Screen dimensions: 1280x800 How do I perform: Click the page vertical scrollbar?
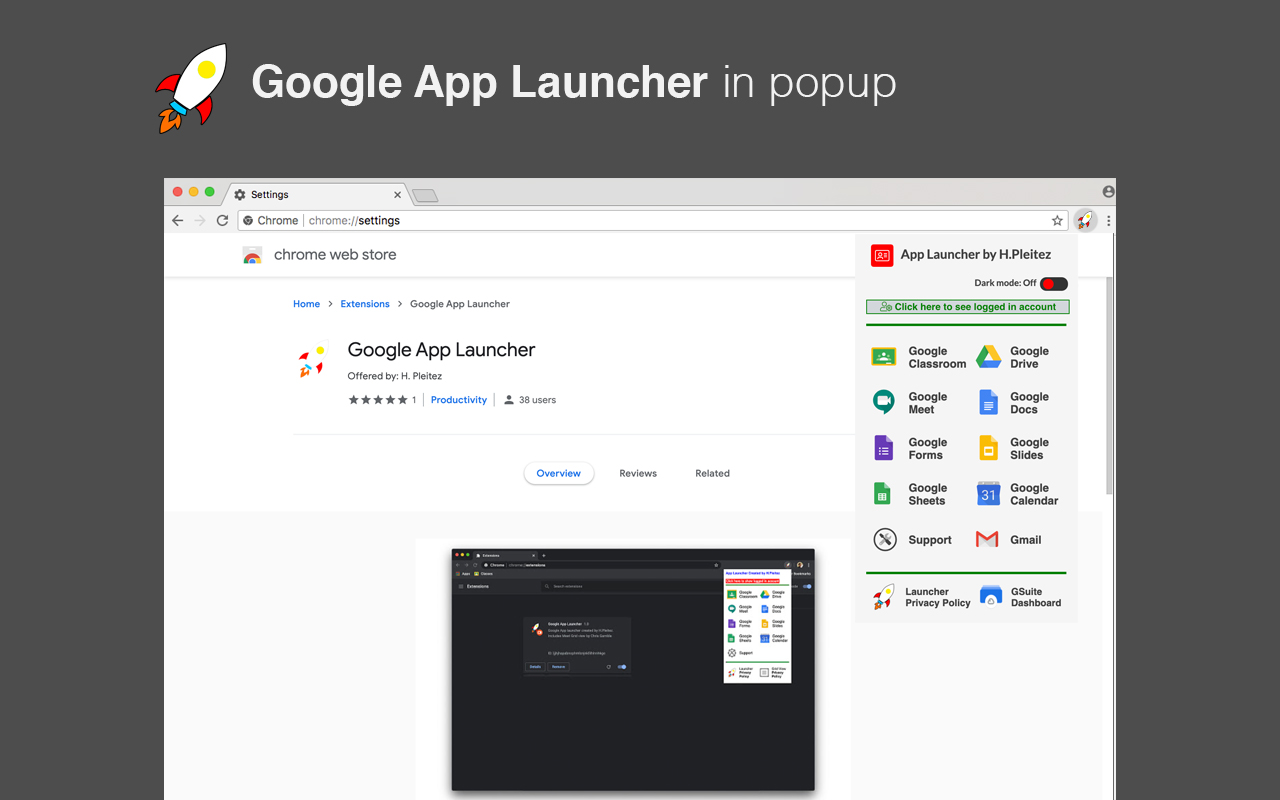click(1109, 385)
